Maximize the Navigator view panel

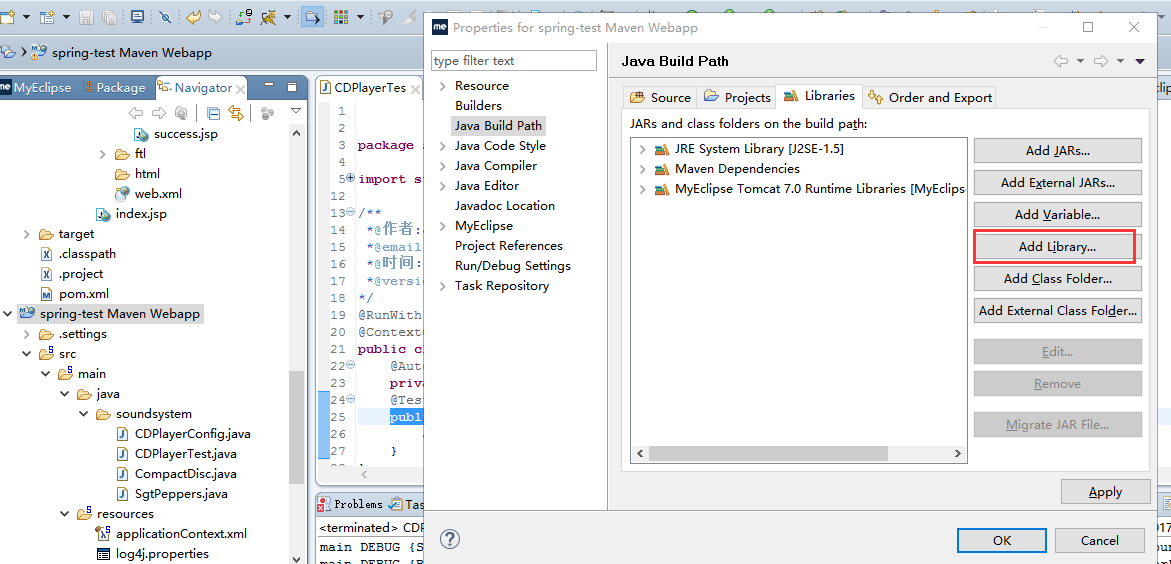click(292, 87)
